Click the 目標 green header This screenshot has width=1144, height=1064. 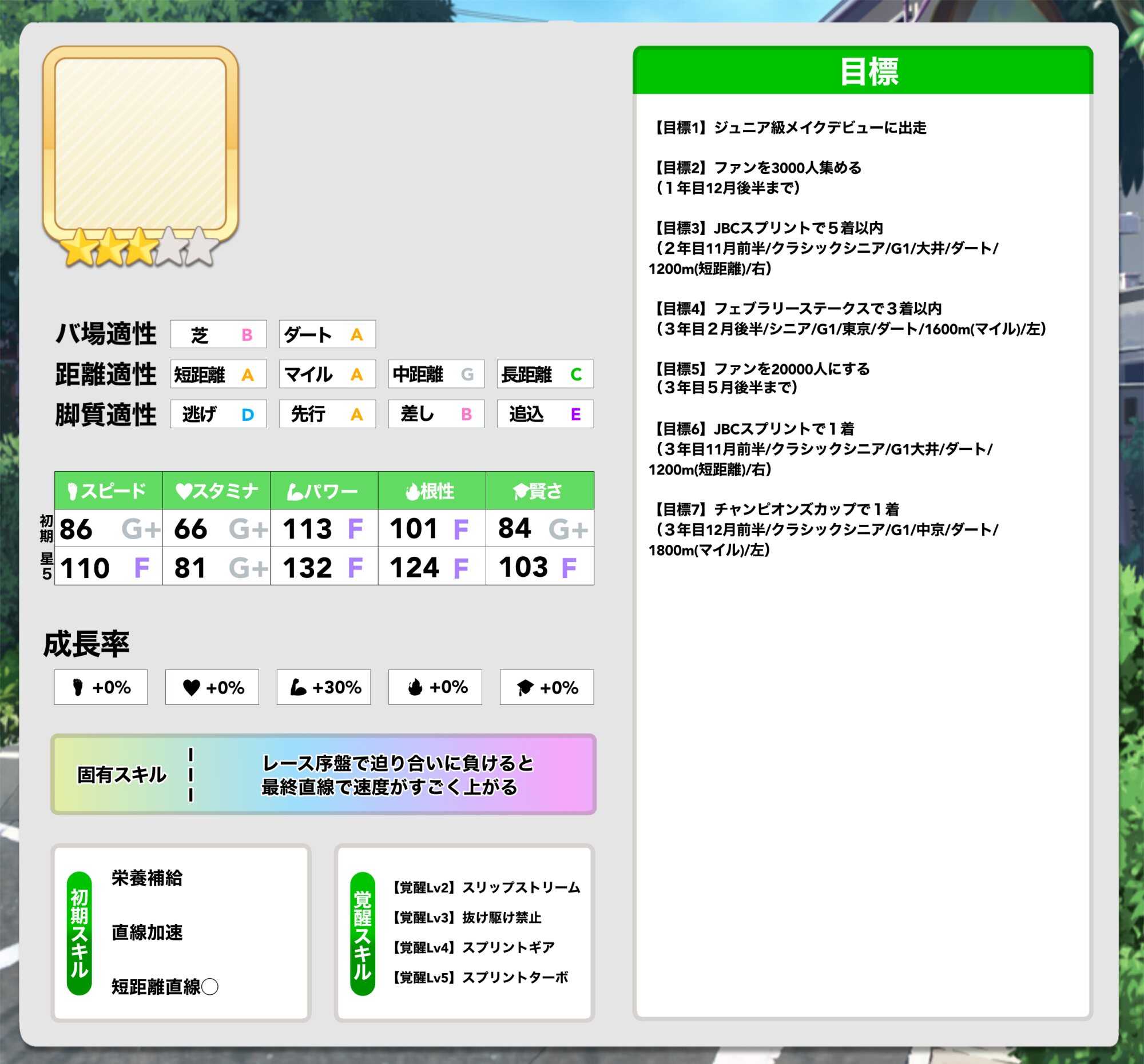(863, 70)
